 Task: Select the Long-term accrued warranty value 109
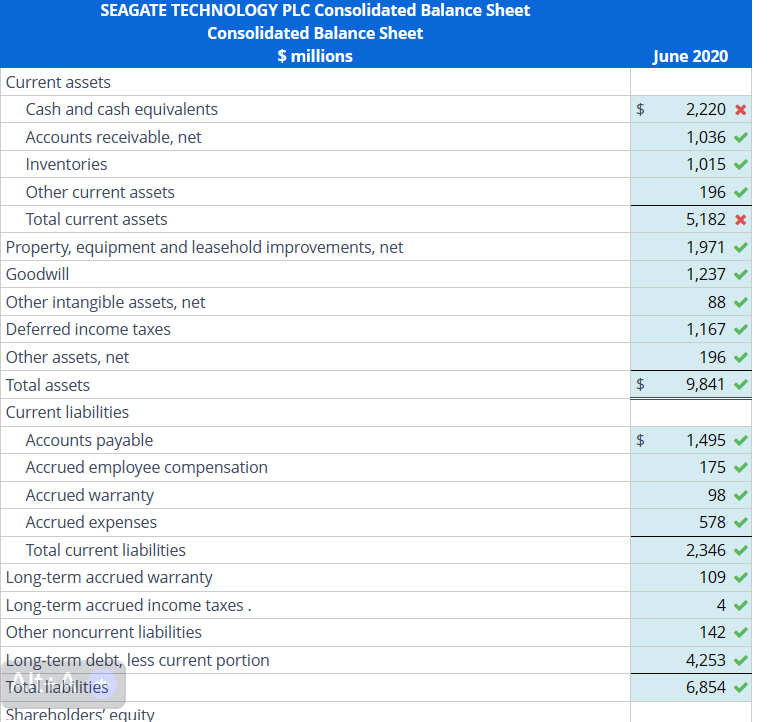712,577
